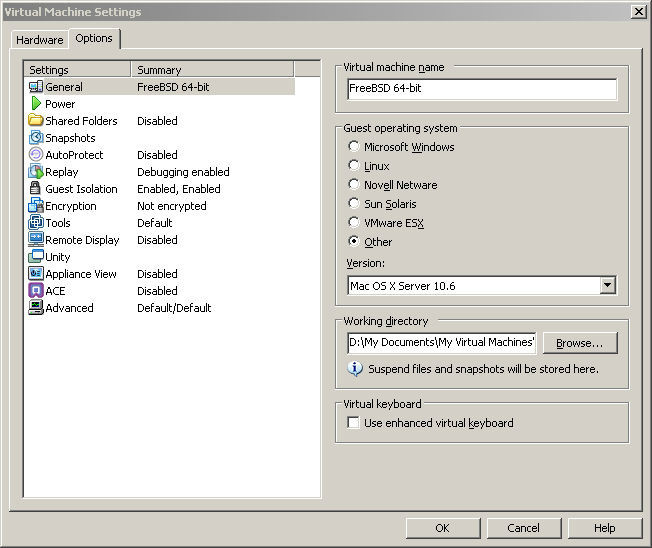
Task: Click the green Power icon
Action: [36, 103]
